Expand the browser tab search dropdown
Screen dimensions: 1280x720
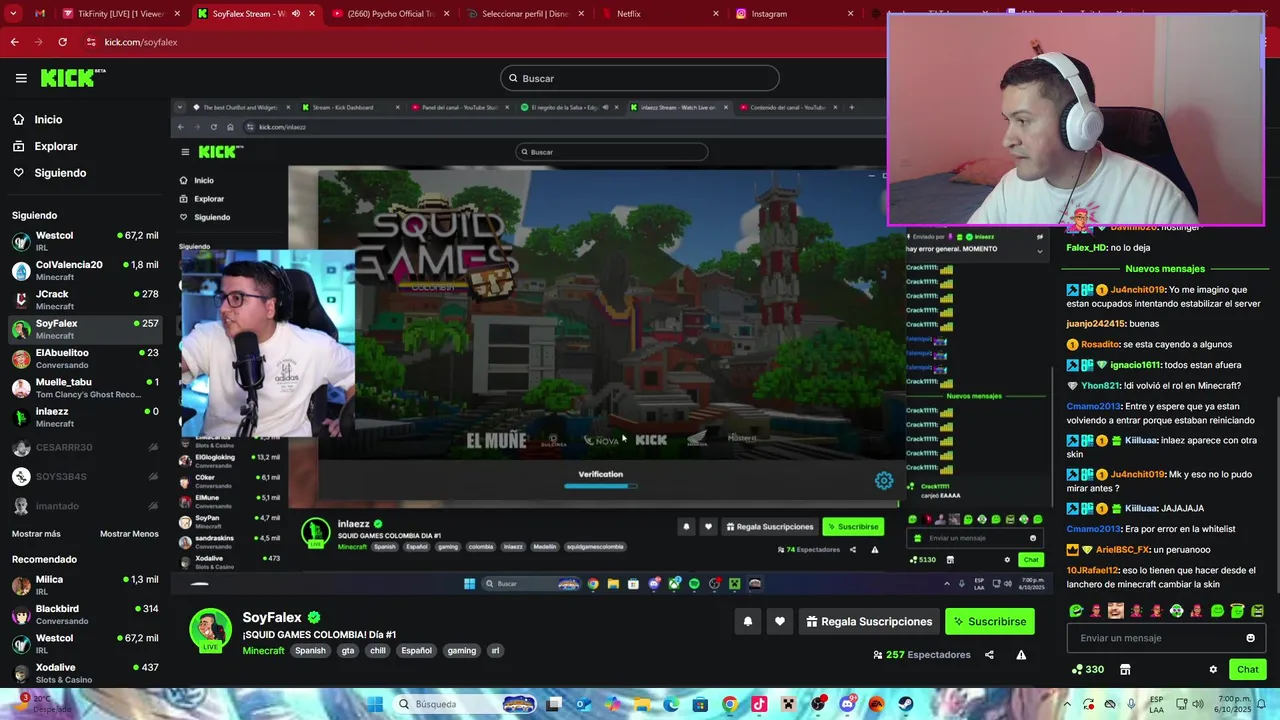point(13,14)
